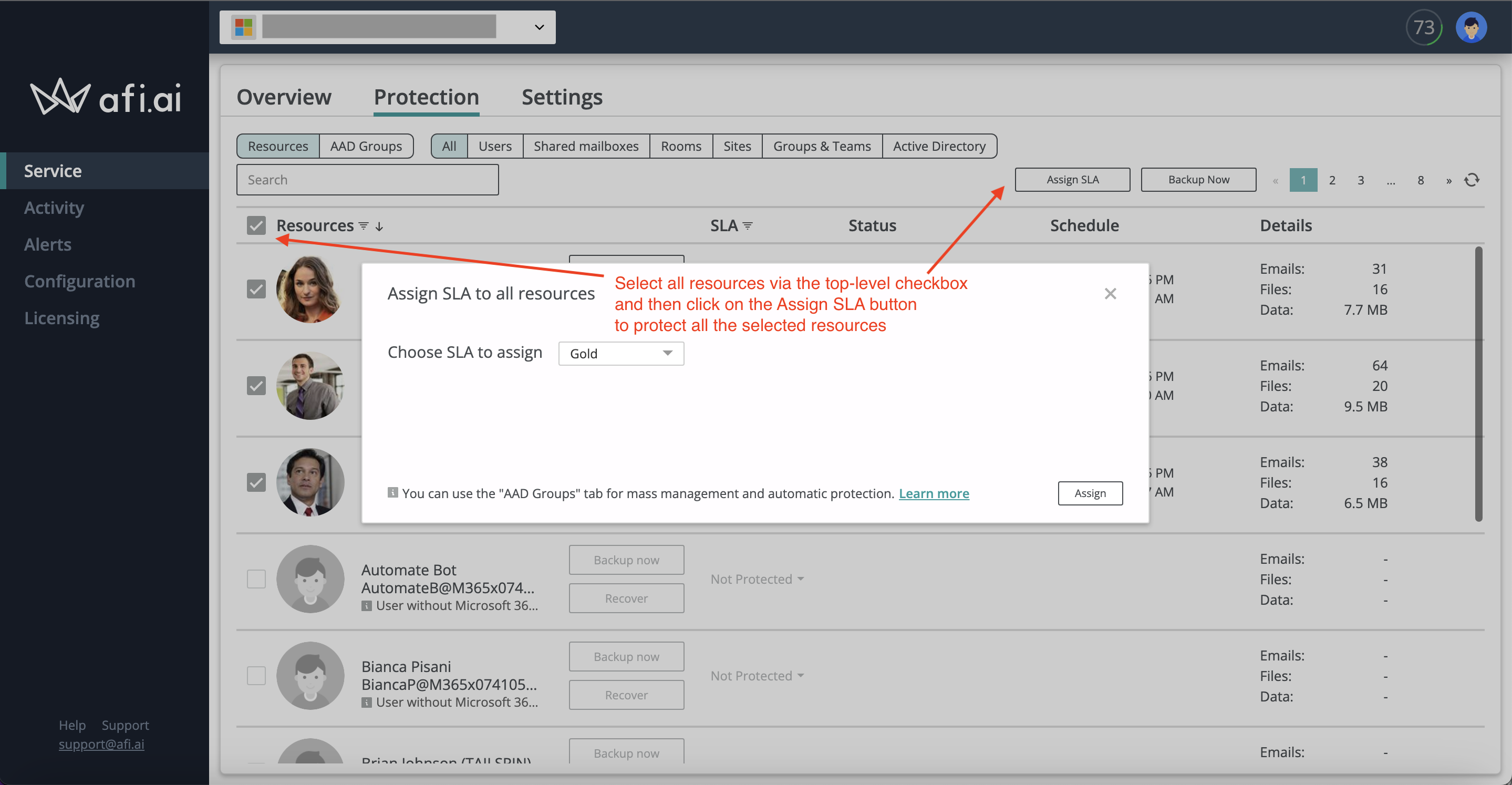Filter by Active Directory
This screenshot has width=1512, height=785.
point(939,146)
